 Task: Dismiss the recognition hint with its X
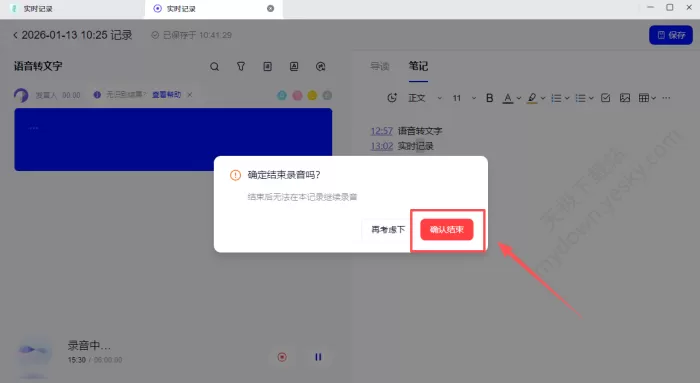point(190,95)
